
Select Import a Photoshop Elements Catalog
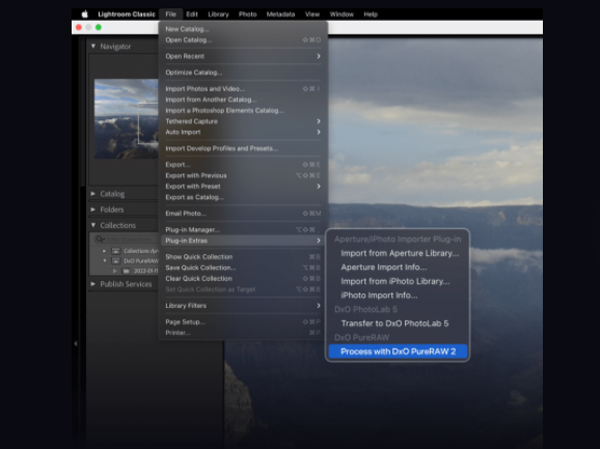point(243,110)
